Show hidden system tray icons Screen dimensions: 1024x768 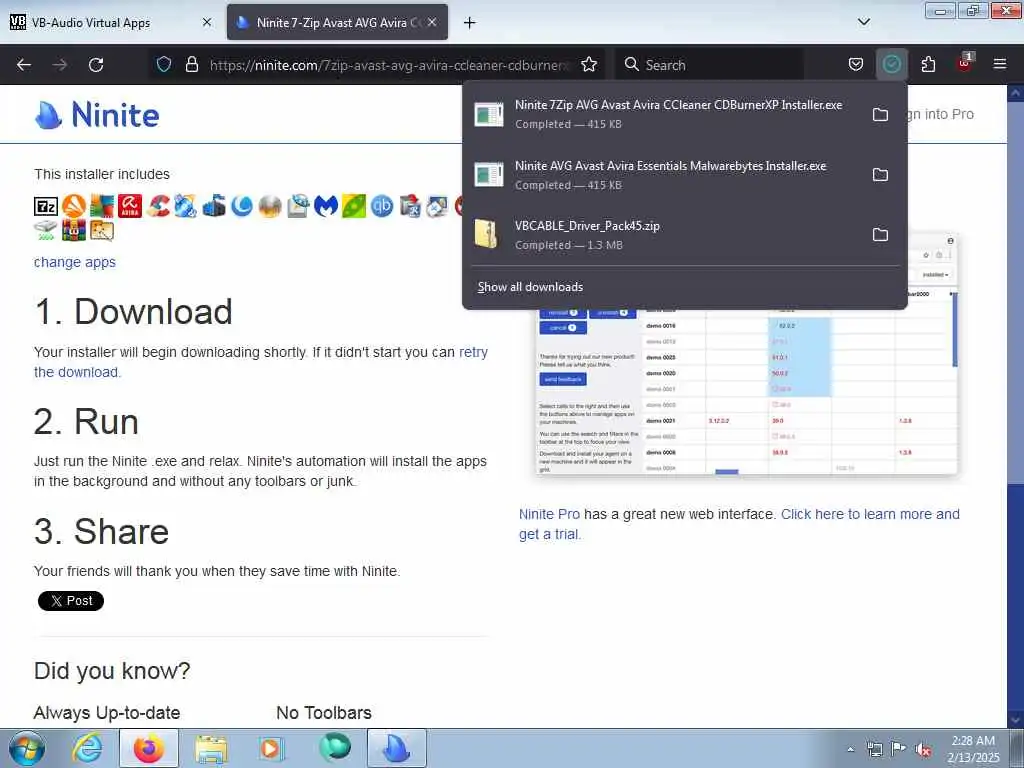click(850, 749)
